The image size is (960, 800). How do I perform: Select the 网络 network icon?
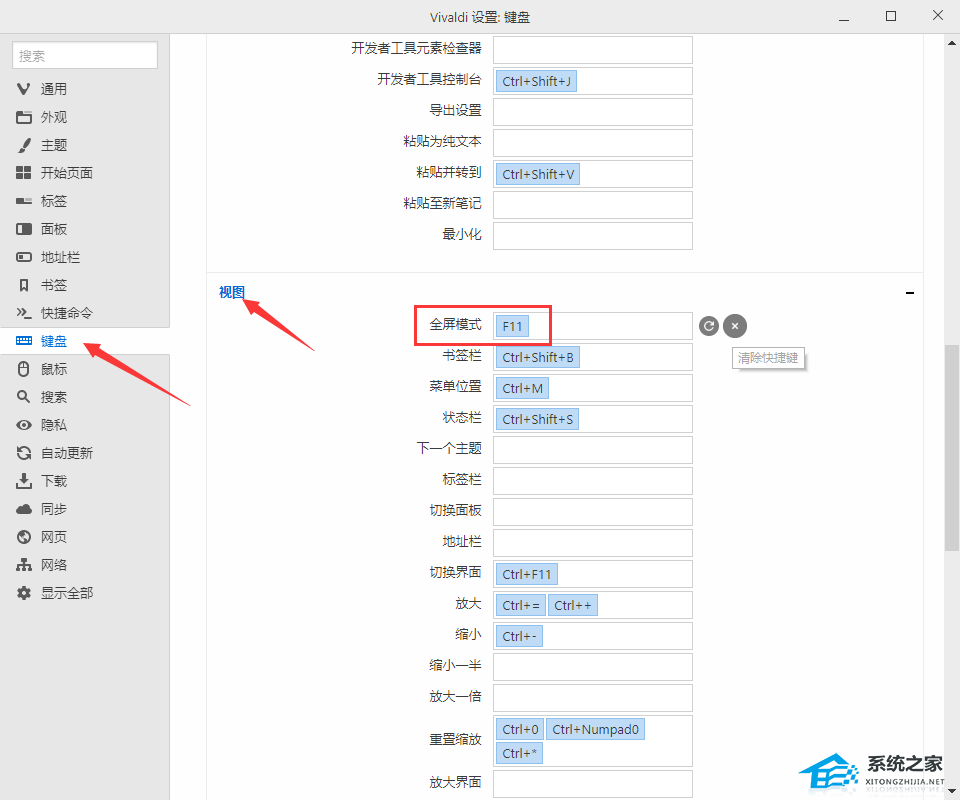coord(24,565)
